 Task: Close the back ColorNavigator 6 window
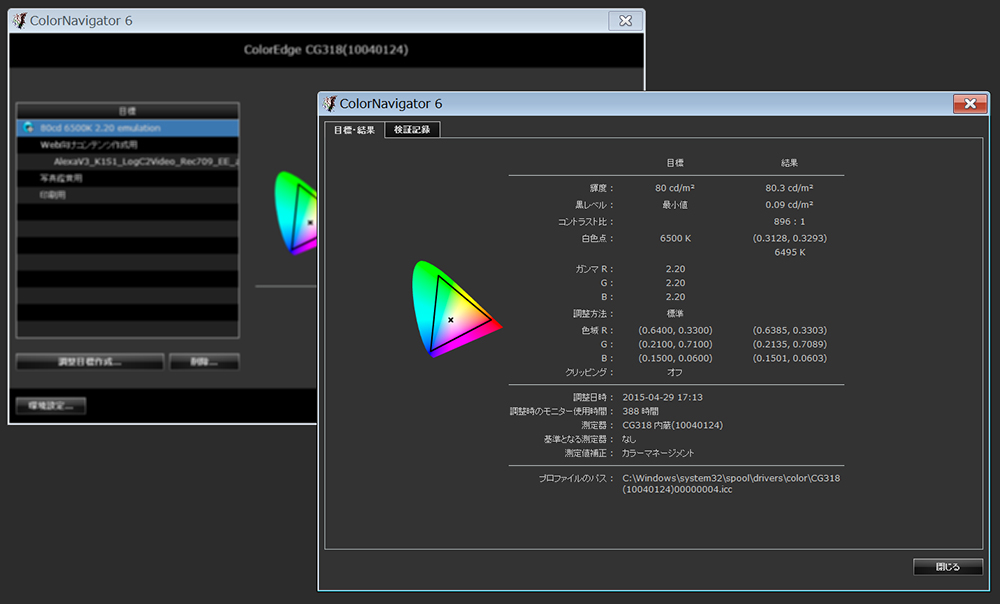click(626, 20)
